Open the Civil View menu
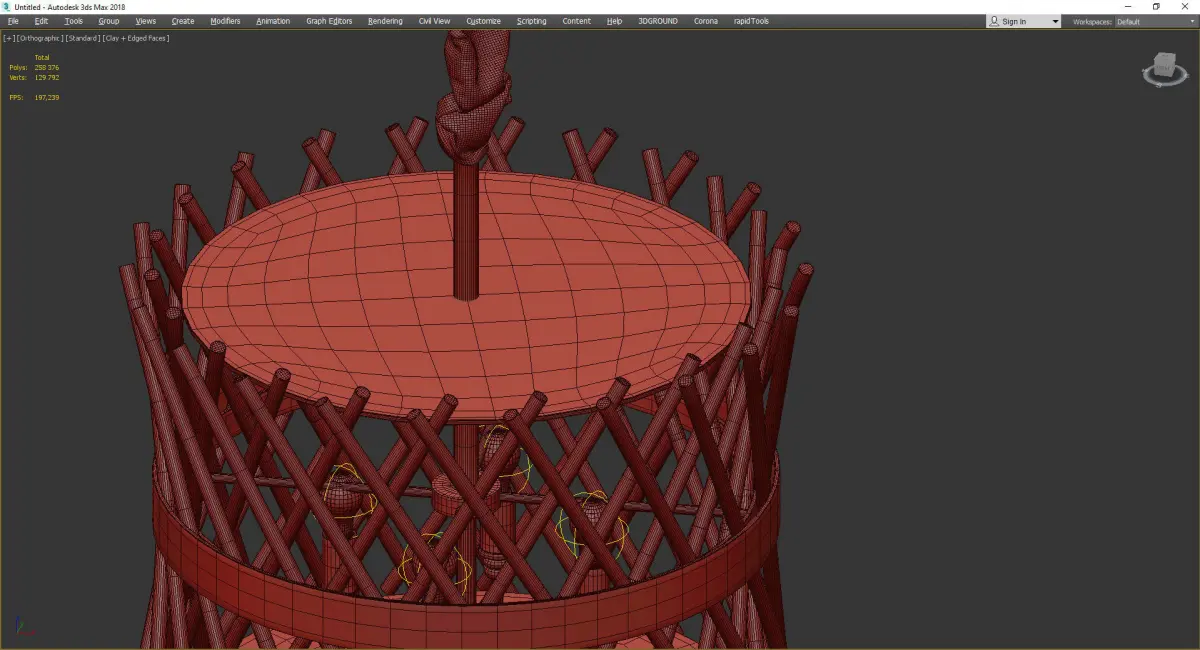This screenshot has height=650, width=1200. point(434,21)
